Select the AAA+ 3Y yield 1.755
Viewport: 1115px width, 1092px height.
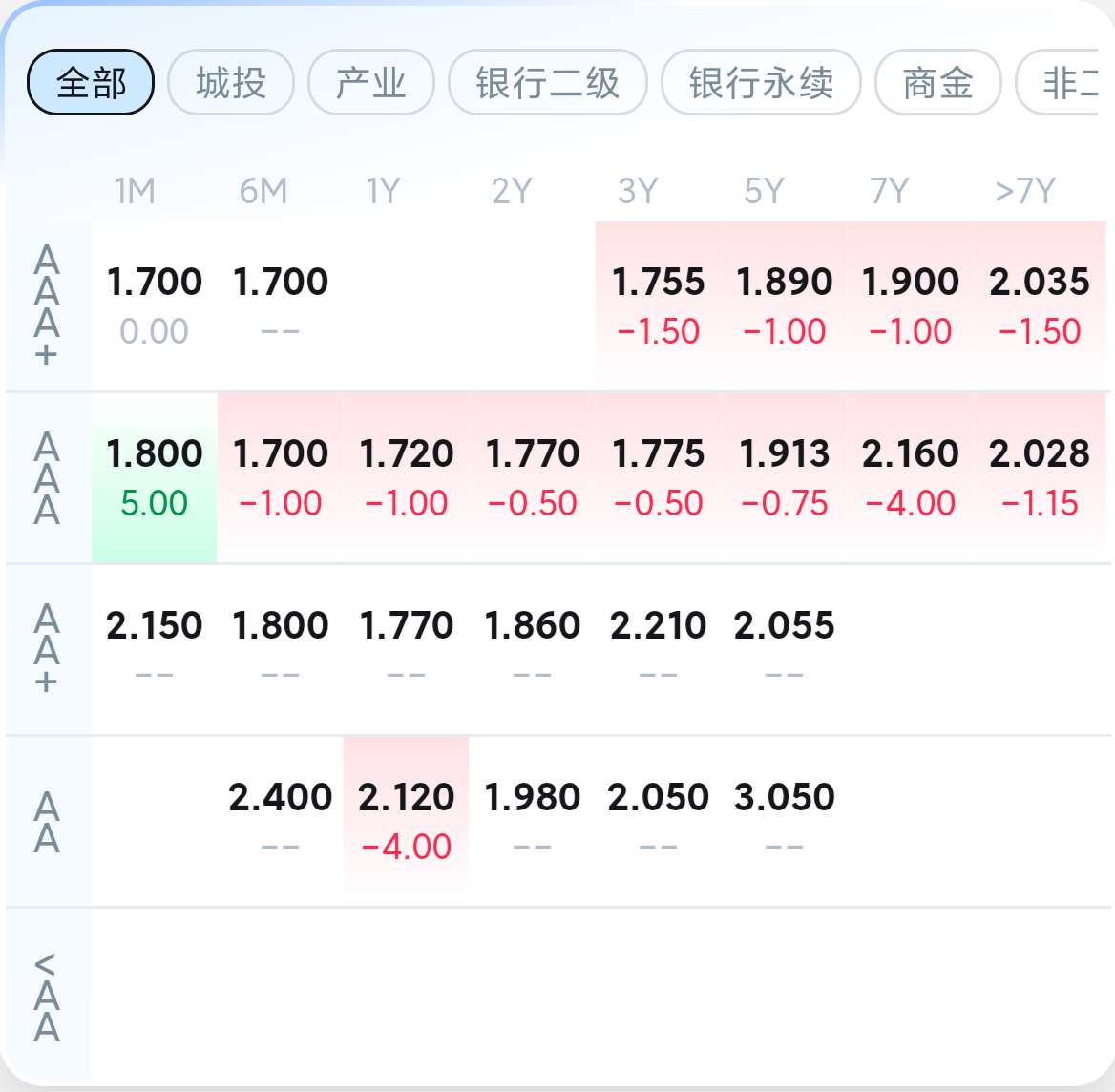pyautogui.click(x=659, y=306)
